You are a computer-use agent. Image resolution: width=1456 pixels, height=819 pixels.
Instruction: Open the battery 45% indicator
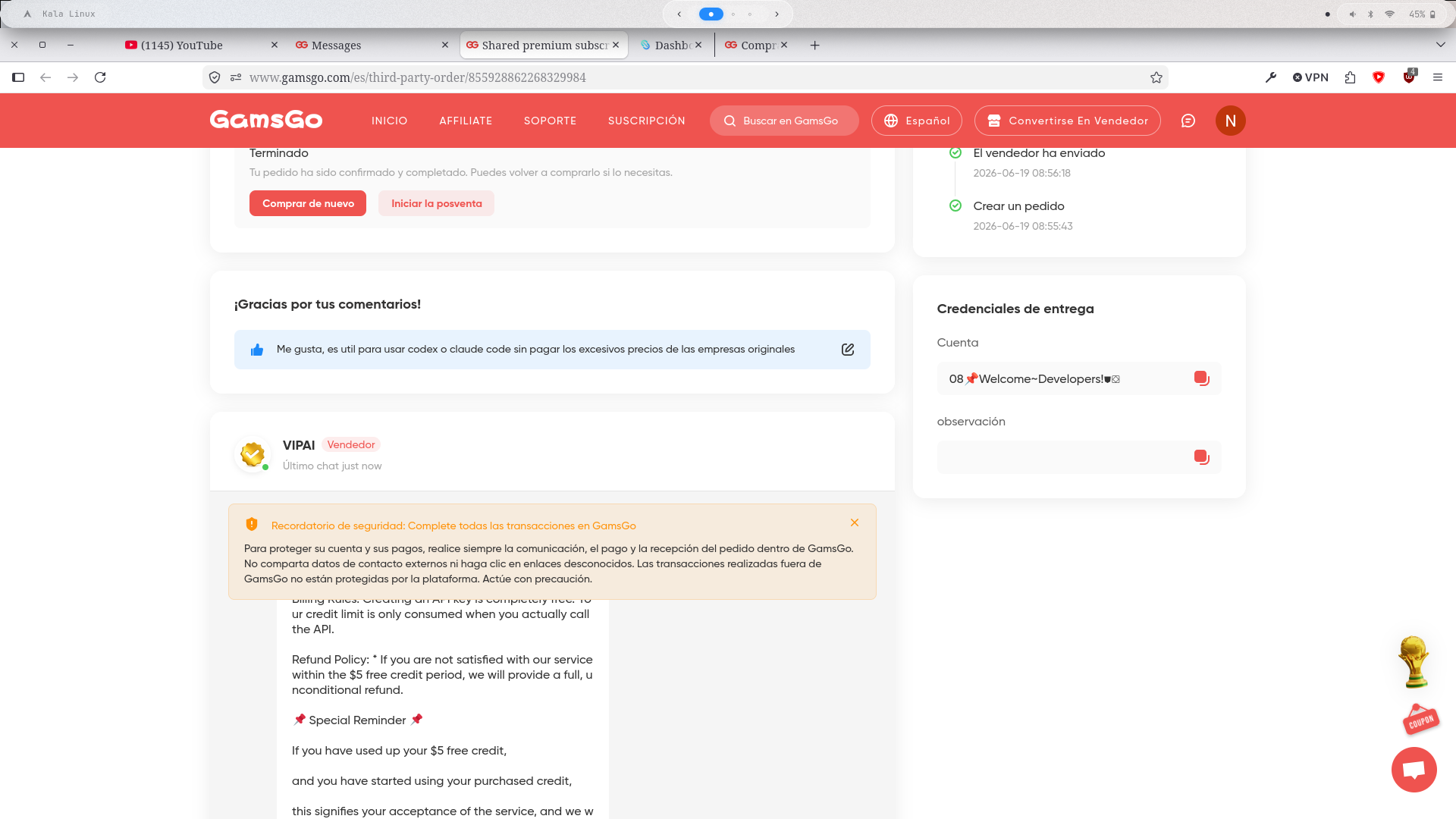pyautogui.click(x=1423, y=14)
